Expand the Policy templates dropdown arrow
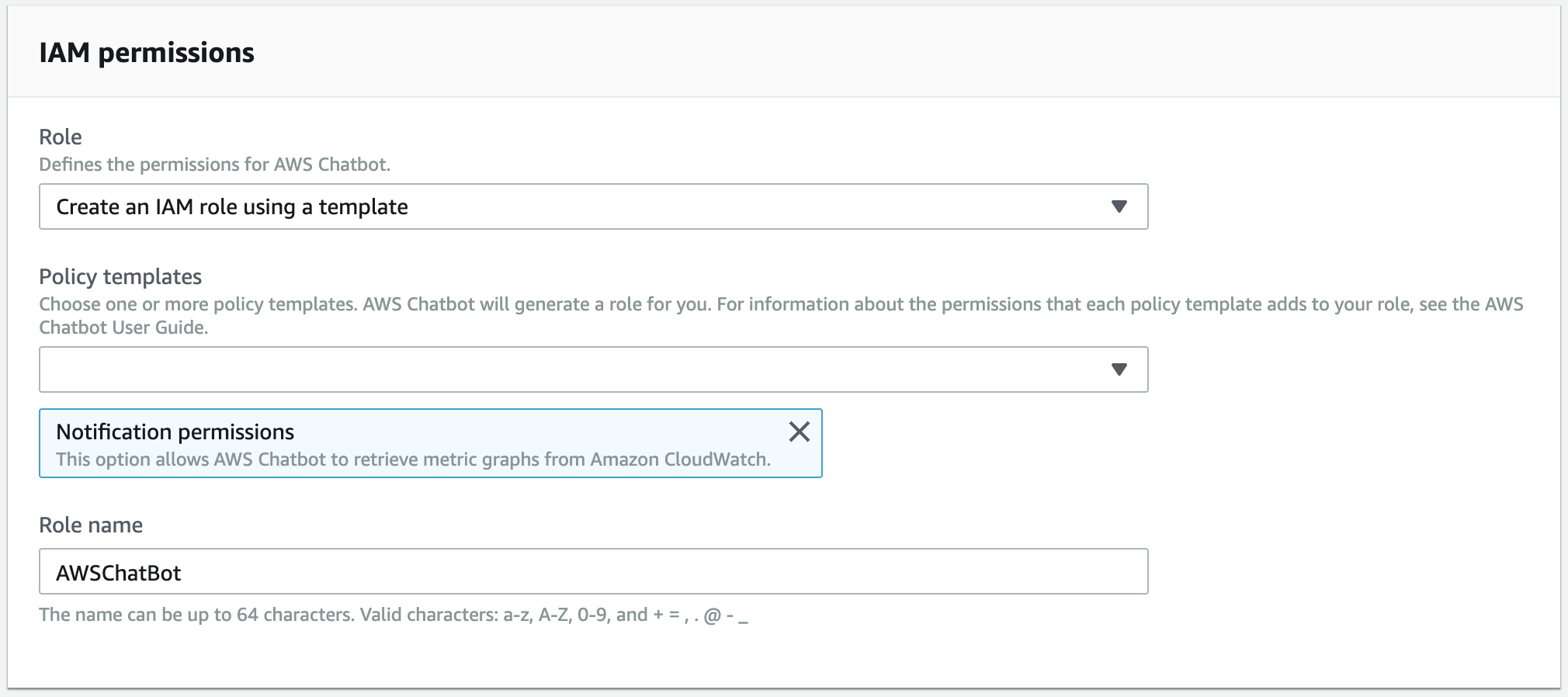1568x697 pixels. tap(1119, 369)
